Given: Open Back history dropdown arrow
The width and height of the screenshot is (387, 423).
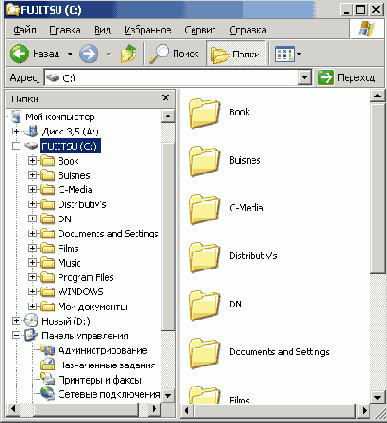Looking at the screenshot, I should pyautogui.click(x=70, y=54).
